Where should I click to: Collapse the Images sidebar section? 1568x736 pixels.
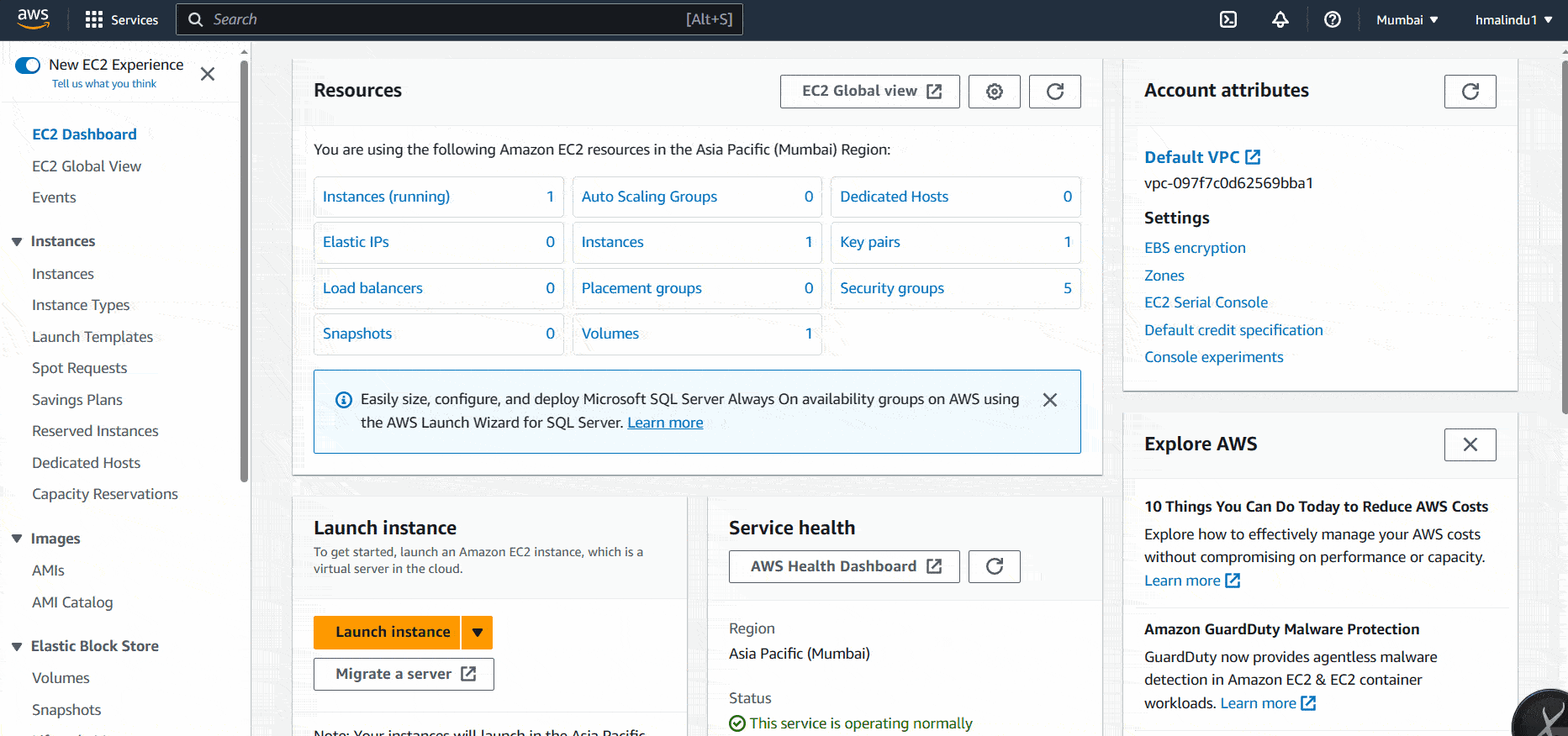point(17,539)
